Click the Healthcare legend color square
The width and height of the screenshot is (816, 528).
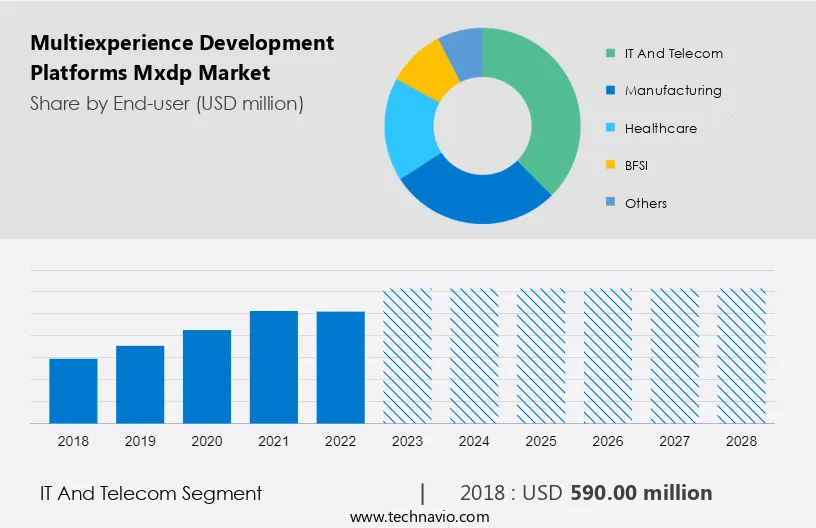[x=609, y=128]
